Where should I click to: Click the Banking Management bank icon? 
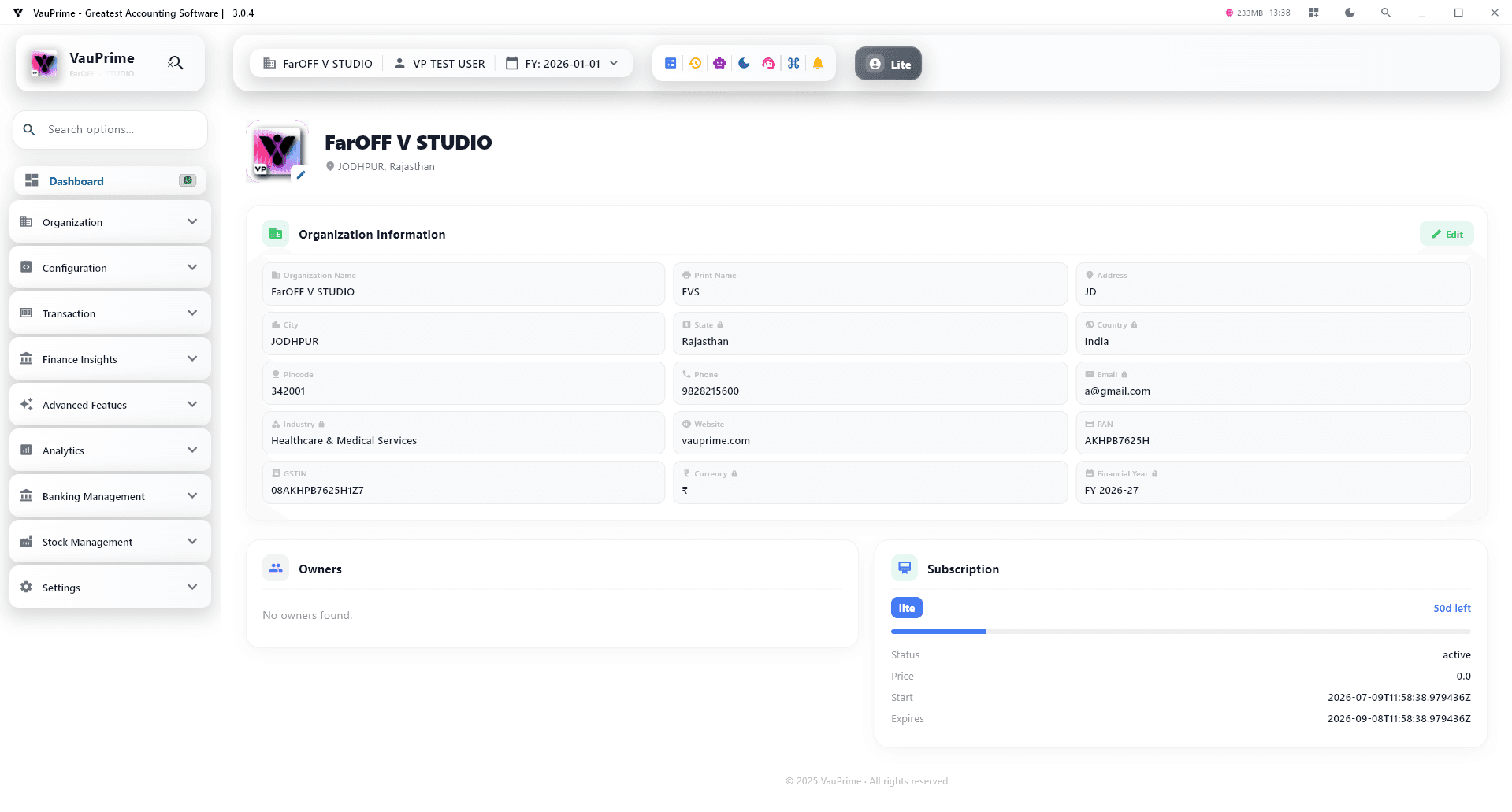point(26,495)
